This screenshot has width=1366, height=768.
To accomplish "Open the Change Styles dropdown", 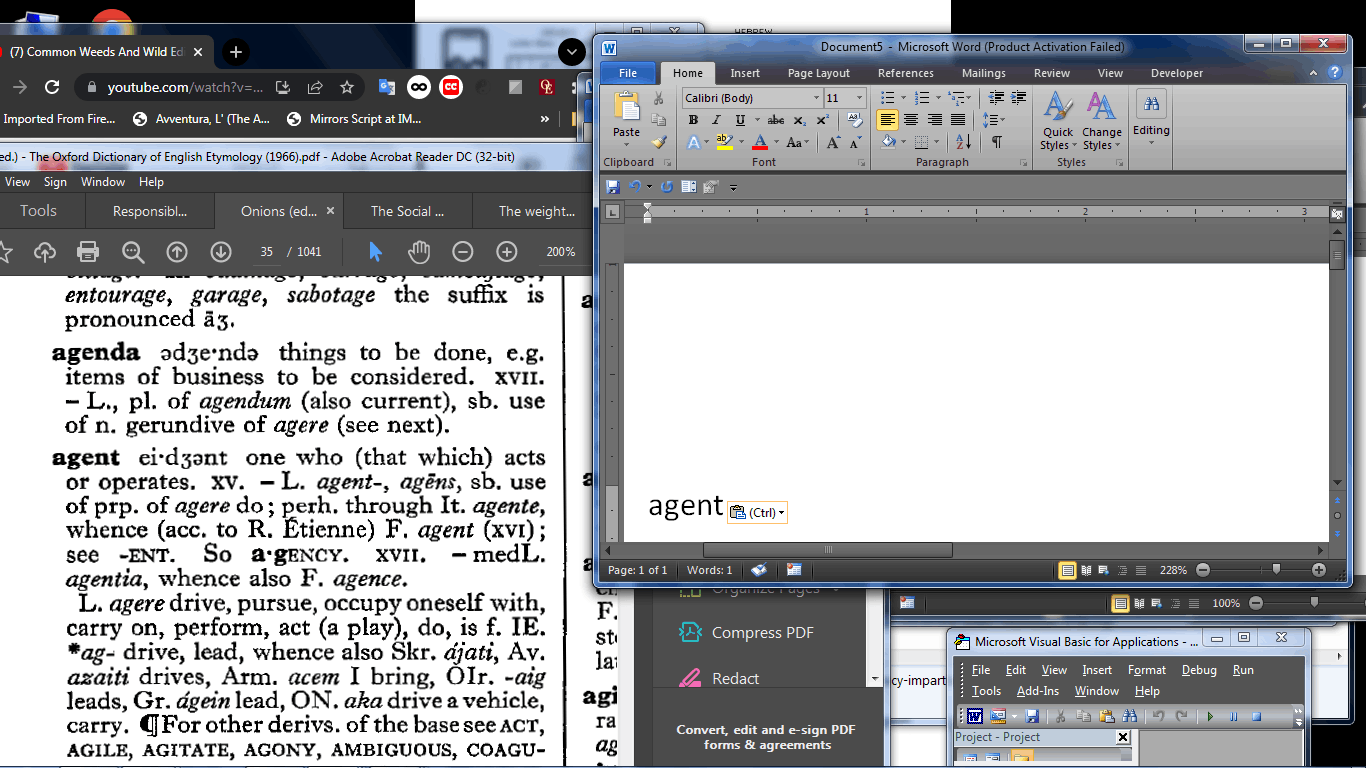I will click(x=1101, y=121).
